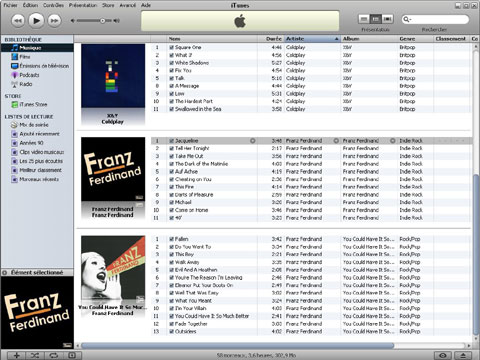
Task: Uncheck the Square One track
Action: tap(171, 47)
